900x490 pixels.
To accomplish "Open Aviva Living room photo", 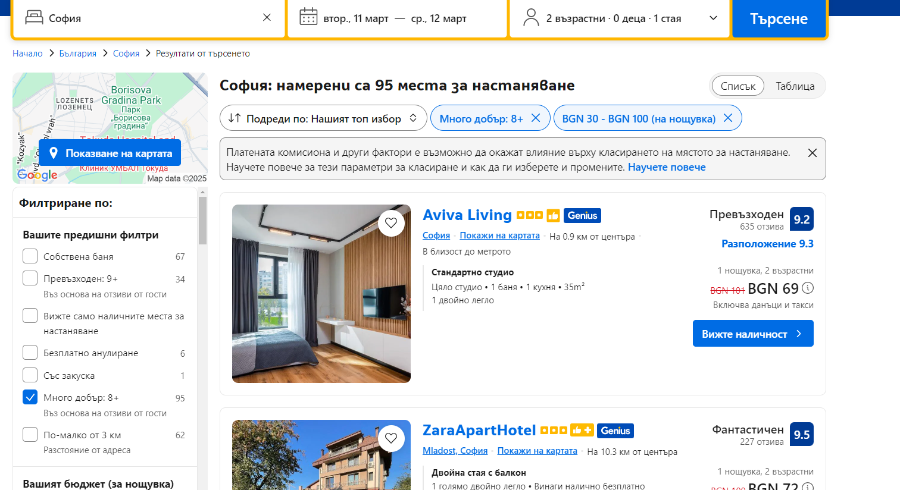I will pos(321,294).
